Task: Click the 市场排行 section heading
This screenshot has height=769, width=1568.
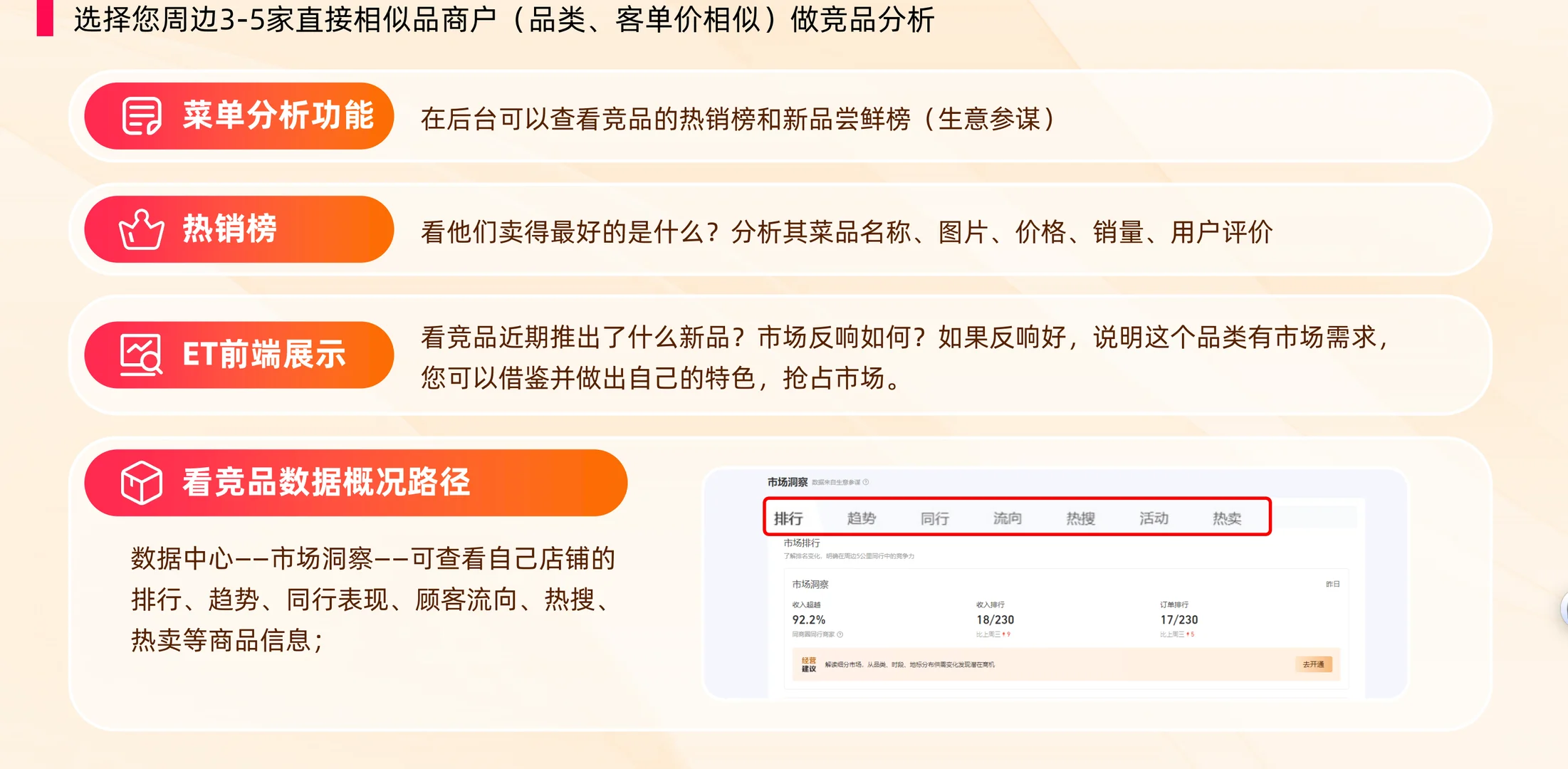Action: 802,543
